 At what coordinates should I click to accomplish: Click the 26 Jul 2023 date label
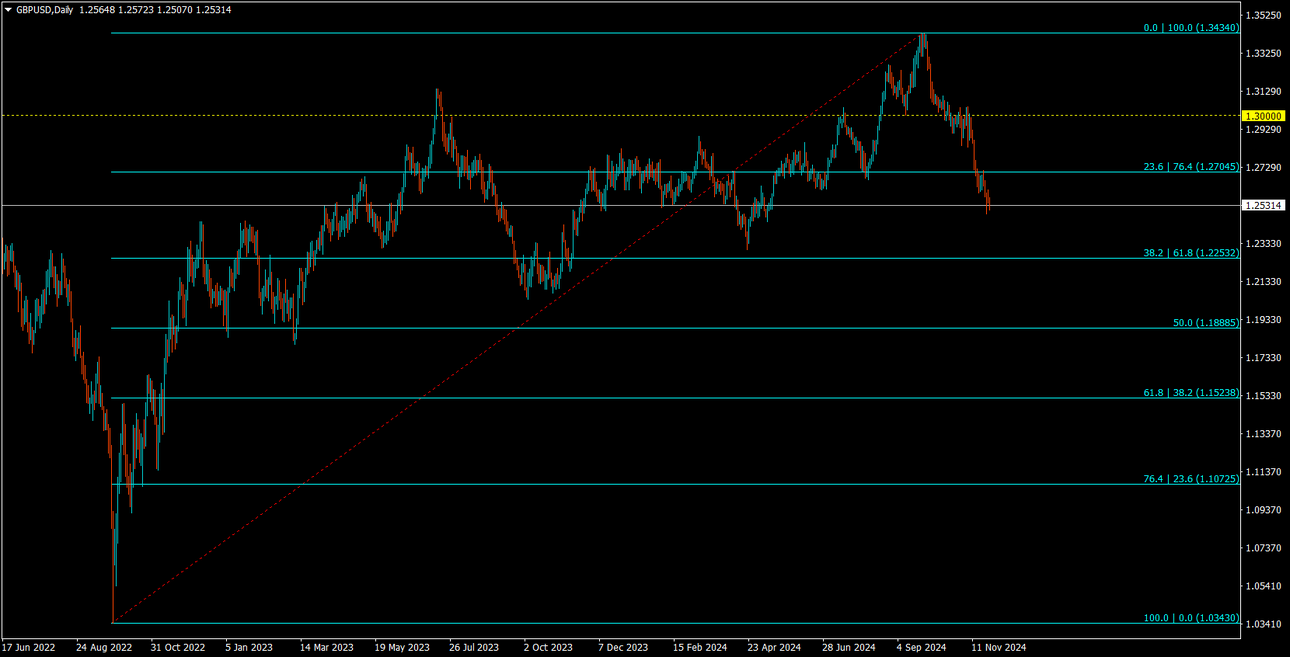click(x=475, y=647)
